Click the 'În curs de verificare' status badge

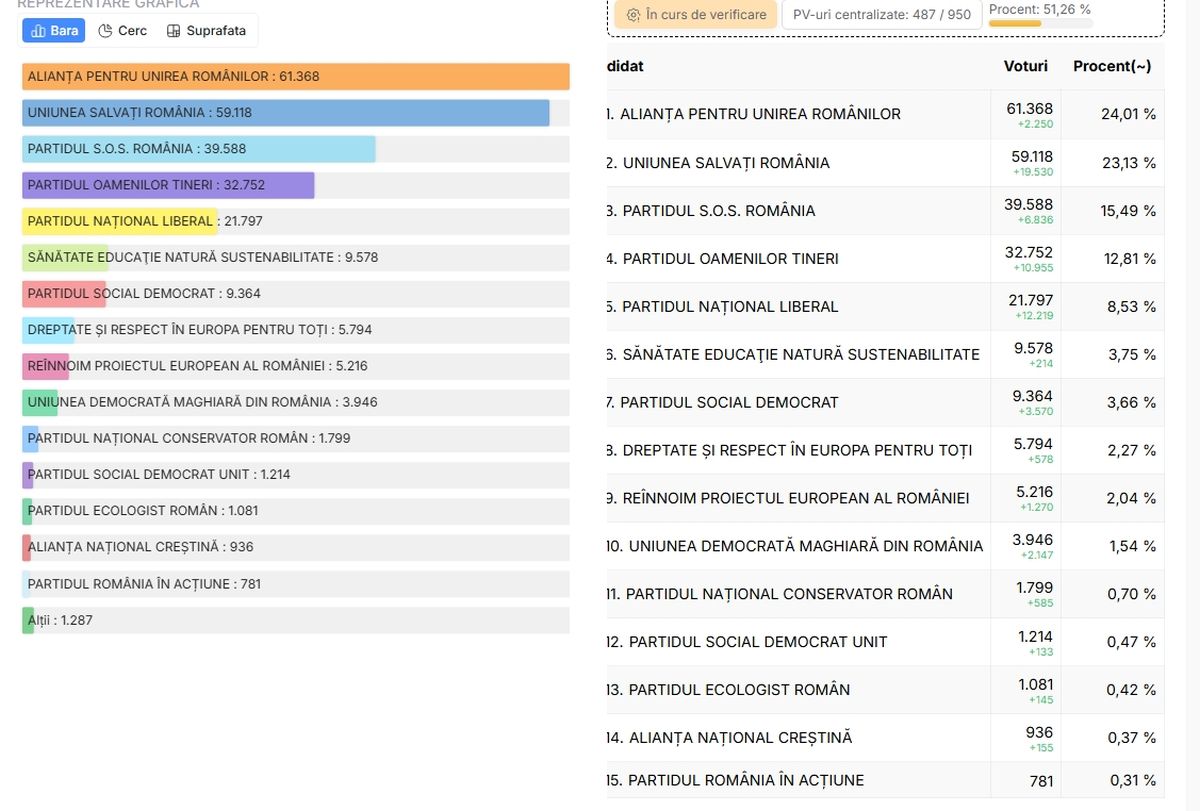pyautogui.click(x=696, y=15)
